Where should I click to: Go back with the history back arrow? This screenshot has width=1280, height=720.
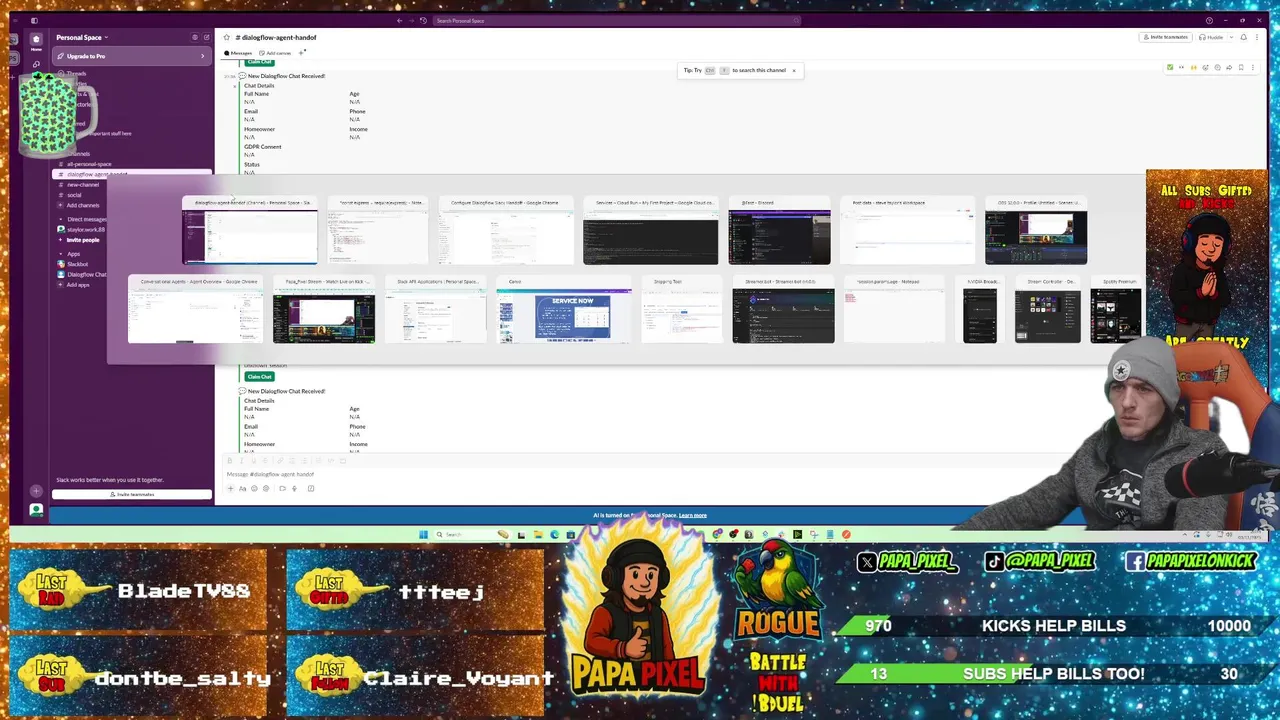pyautogui.click(x=399, y=20)
